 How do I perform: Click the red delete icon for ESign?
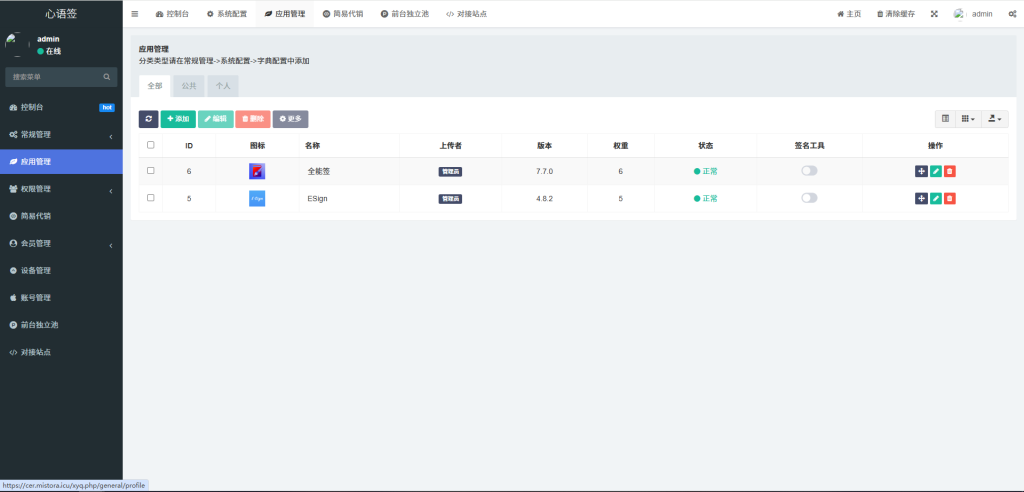[950, 198]
